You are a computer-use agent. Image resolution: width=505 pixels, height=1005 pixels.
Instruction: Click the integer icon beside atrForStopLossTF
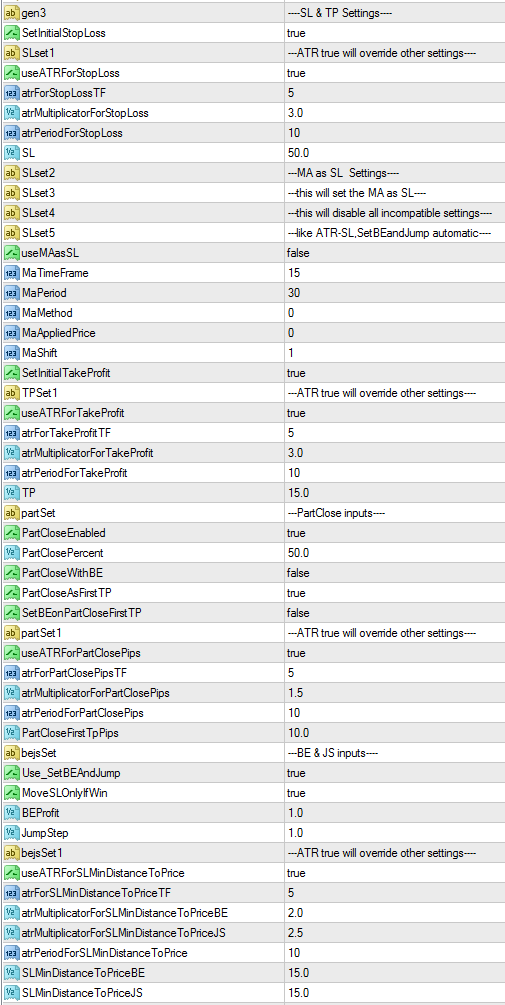(x=12, y=93)
